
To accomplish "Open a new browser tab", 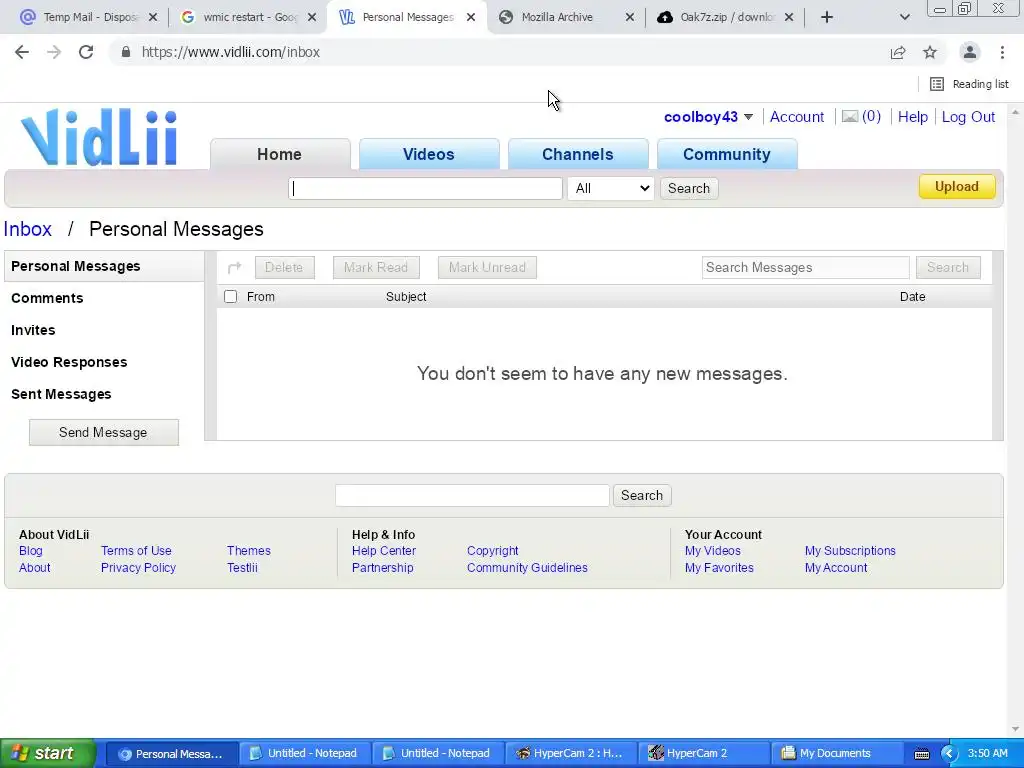I will [827, 17].
